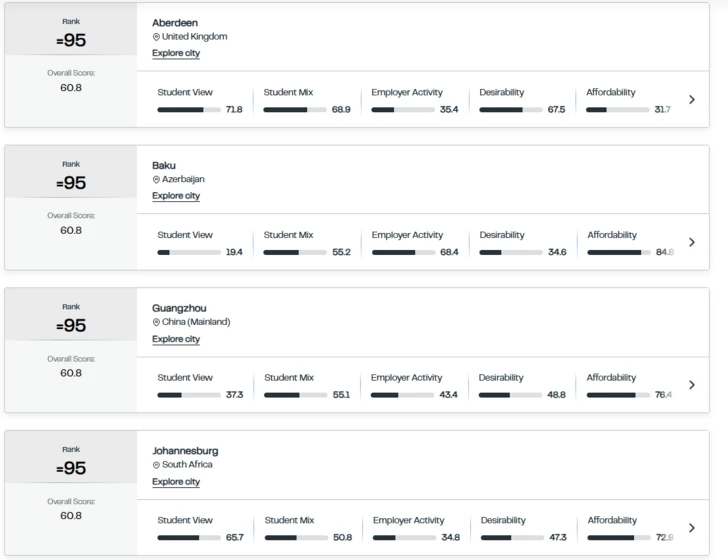Image resolution: width=728 pixels, height=560 pixels.
Task: Select the Guangzhou city title
Action: pos(179,308)
